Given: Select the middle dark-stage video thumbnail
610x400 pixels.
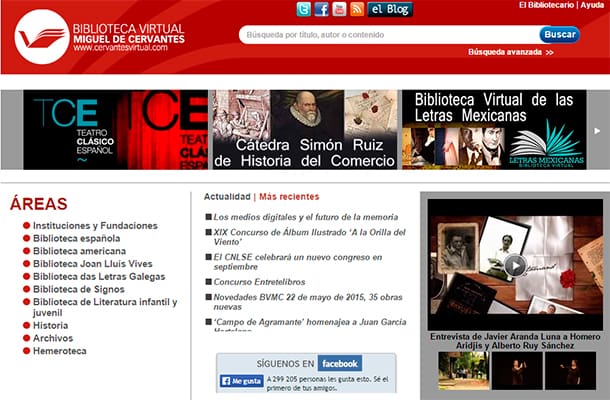Looking at the screenshot, I should point(517,371).
